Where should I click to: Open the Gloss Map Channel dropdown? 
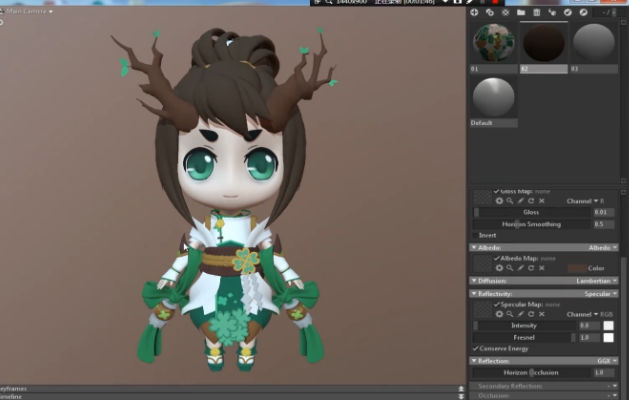pyautogui.click(x=582, y=201)
